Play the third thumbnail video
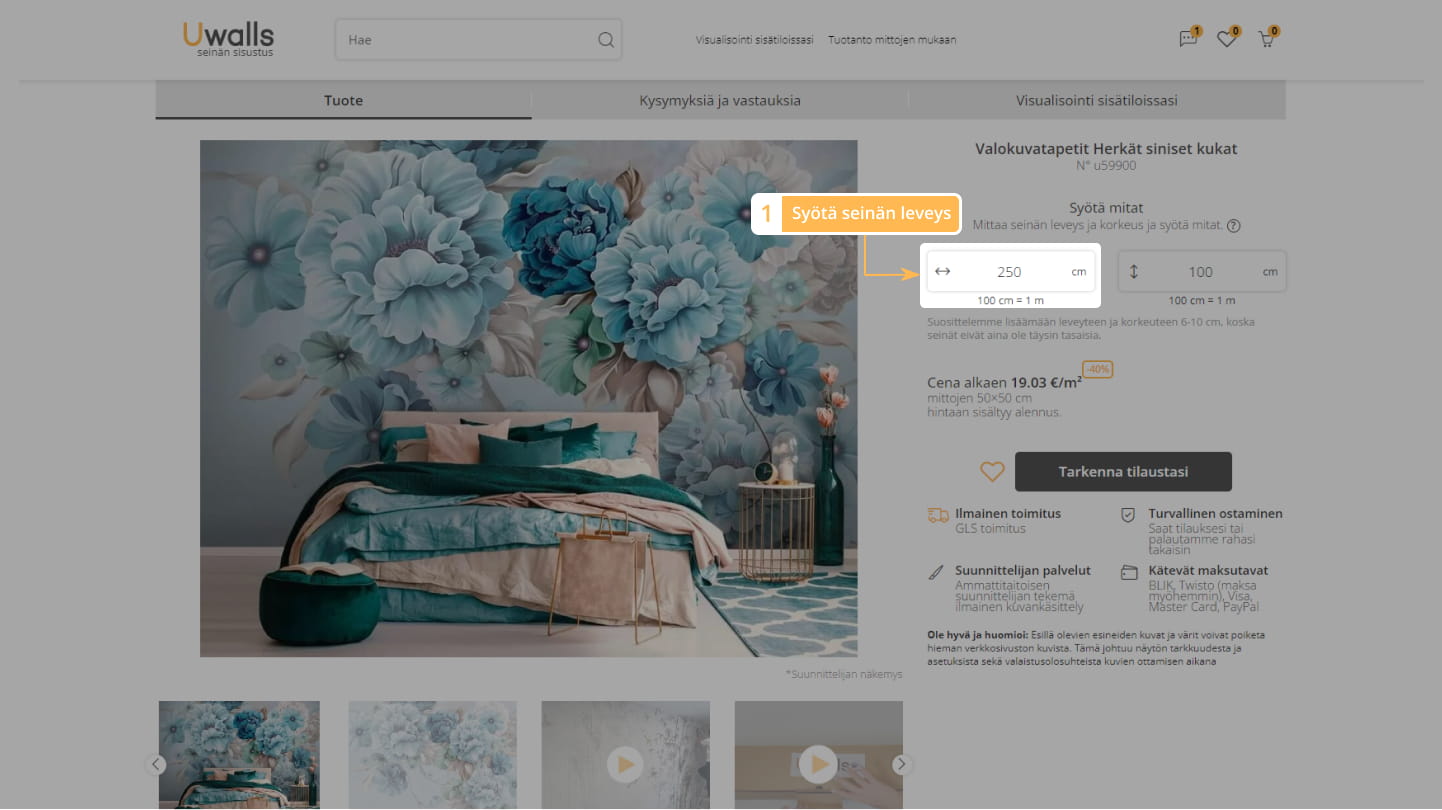Viewport: 1442px width, 810px height. pyautogui.click(x=625, y=764)
